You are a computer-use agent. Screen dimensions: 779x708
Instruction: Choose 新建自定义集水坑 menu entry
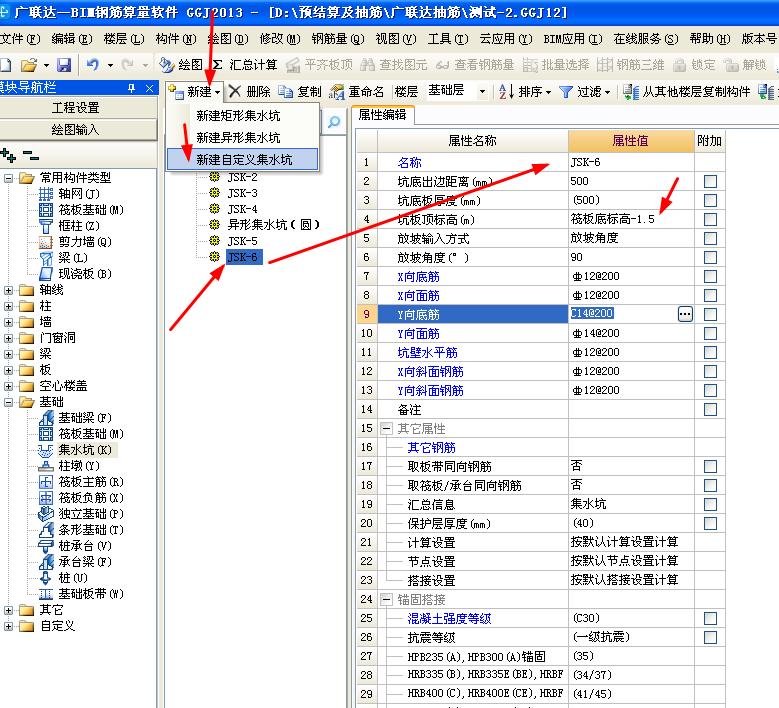[x=242, y=159]
